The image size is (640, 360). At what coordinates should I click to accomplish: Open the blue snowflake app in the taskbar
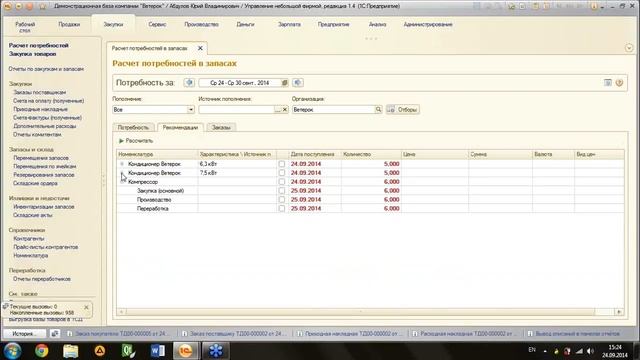pos(216,351)
